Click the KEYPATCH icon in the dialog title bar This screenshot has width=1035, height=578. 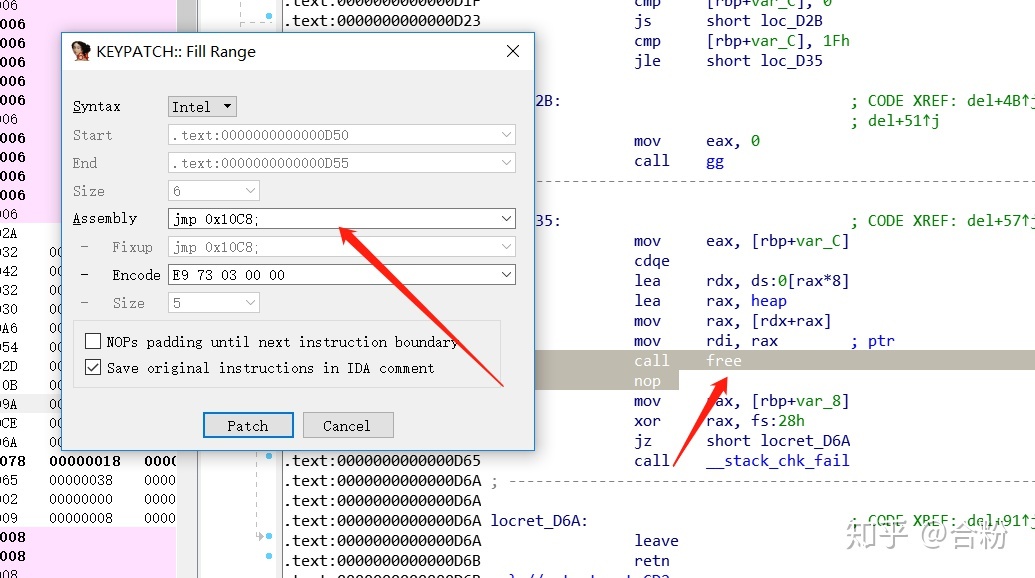click(x=80, y=50)
